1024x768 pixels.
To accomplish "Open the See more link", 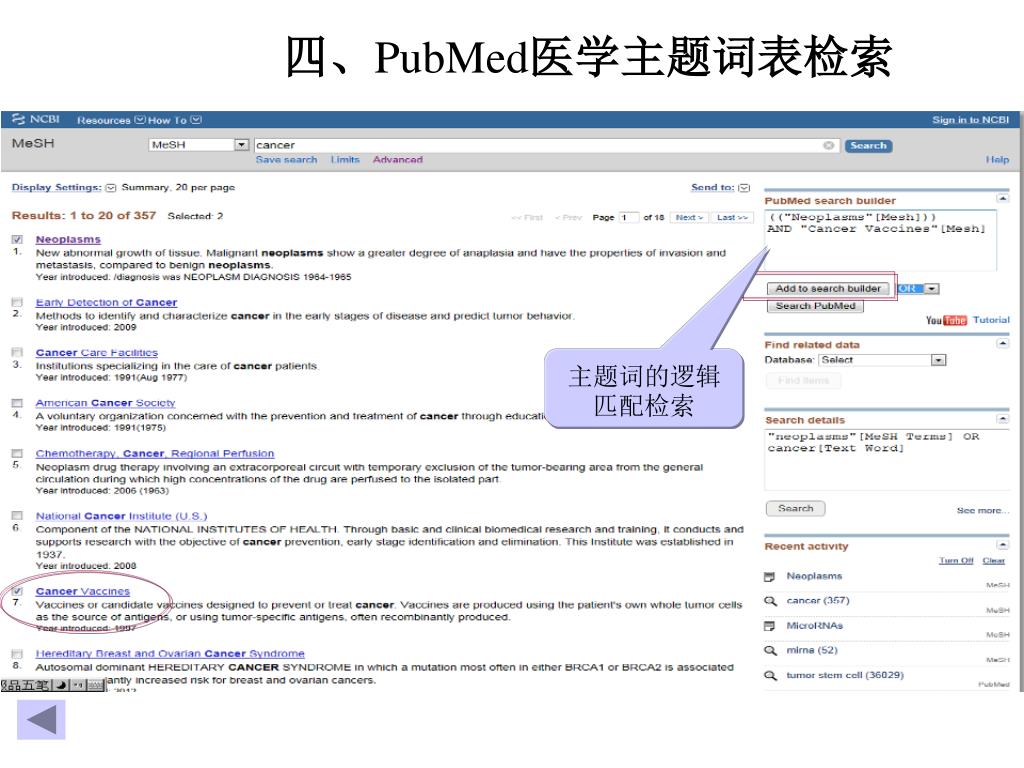I will (982, 510).
